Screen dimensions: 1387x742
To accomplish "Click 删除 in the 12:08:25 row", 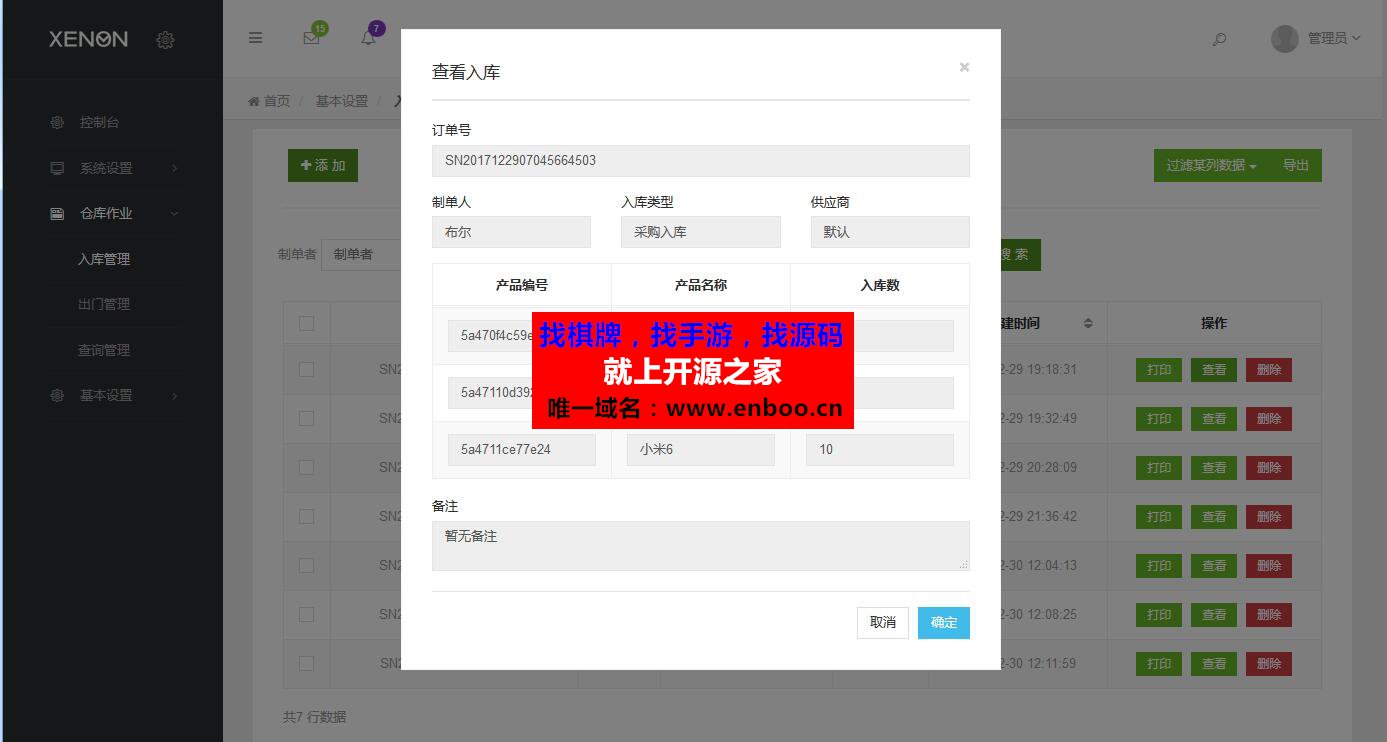I will 1269,614.
